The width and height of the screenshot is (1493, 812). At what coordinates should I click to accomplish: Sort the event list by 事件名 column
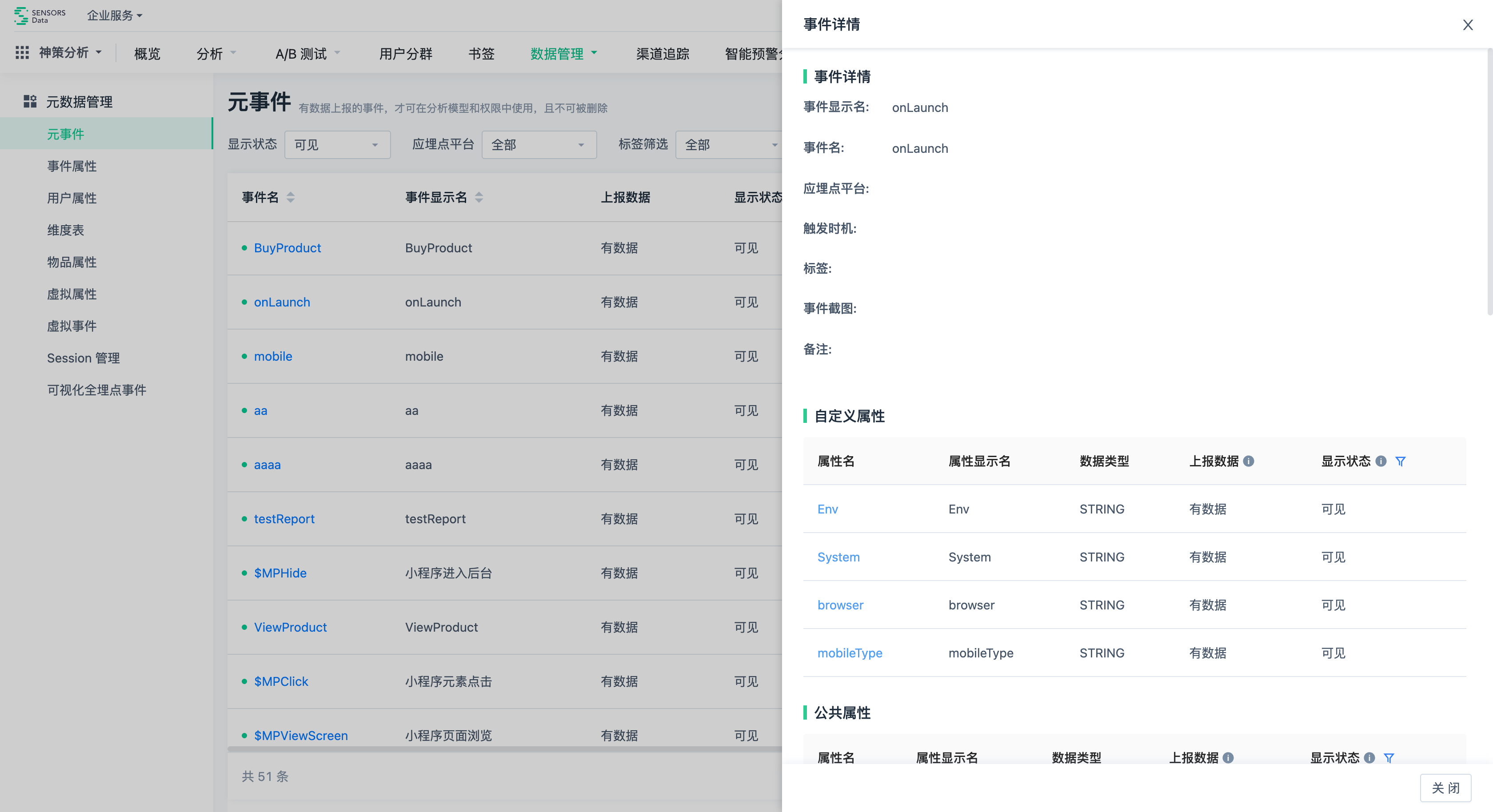tap(290, 198)
